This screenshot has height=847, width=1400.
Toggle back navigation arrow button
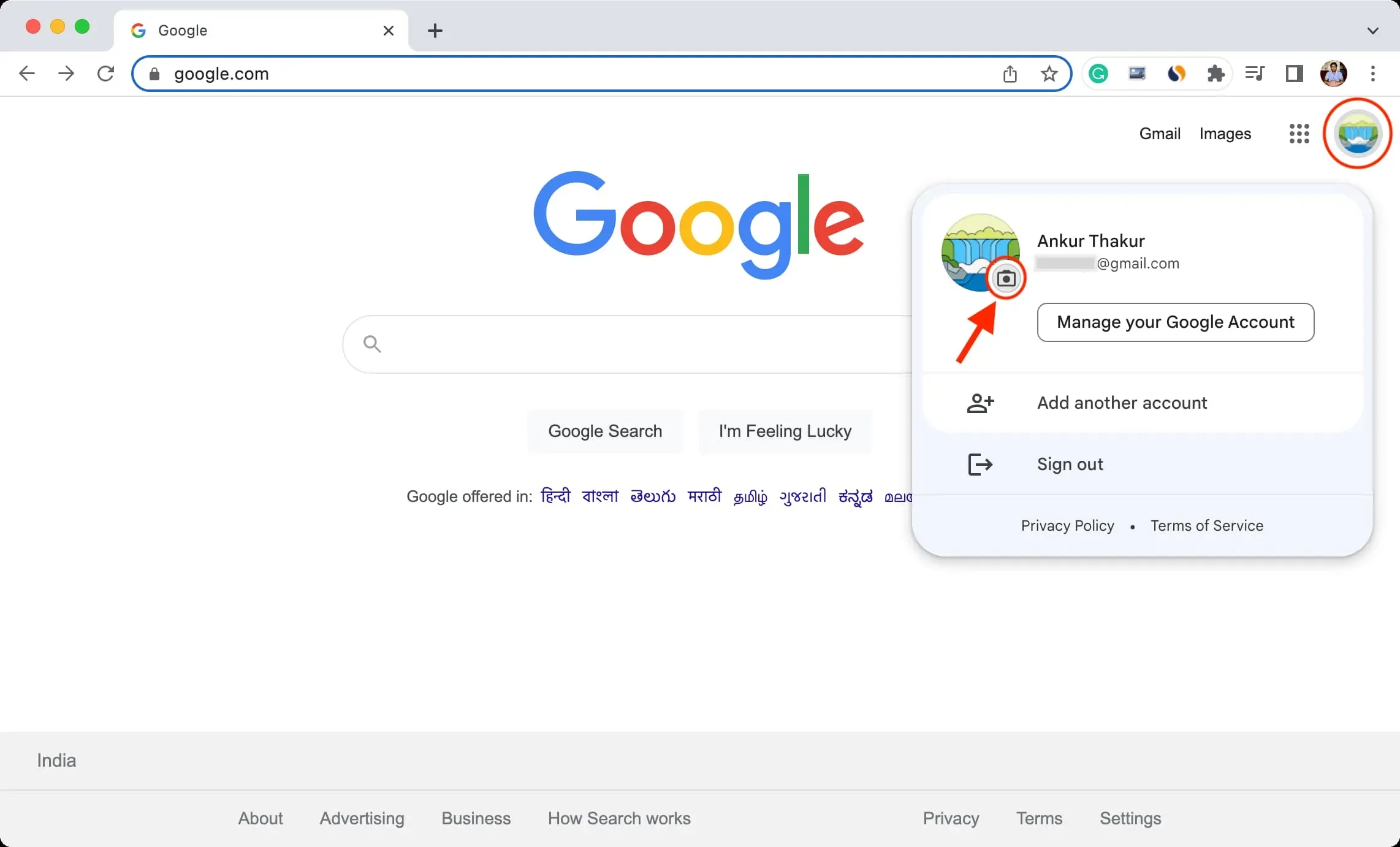[x=26, y=73]
